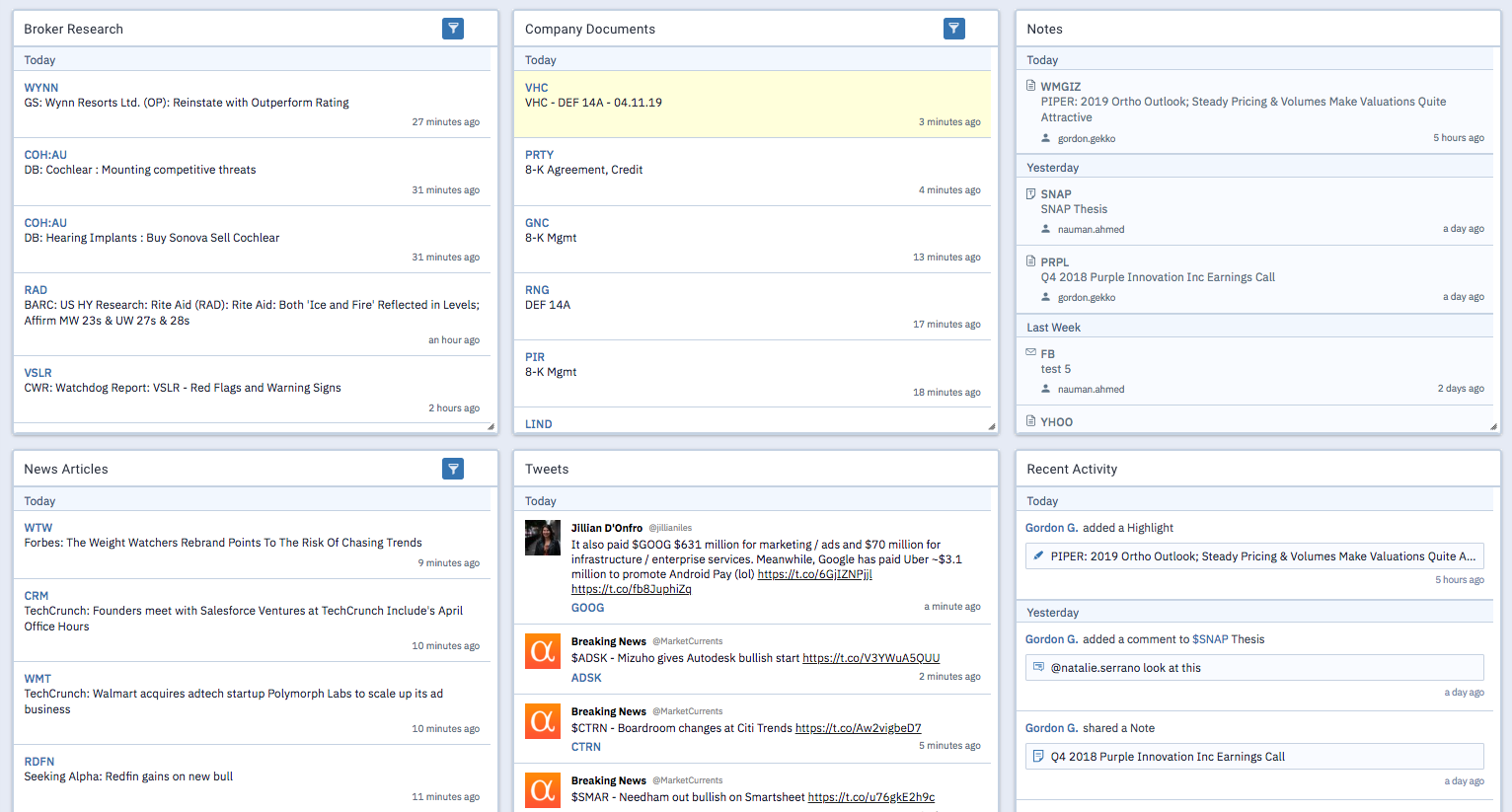Click the Breaking News avatar on $CTRN tweet

coord(543,721)
